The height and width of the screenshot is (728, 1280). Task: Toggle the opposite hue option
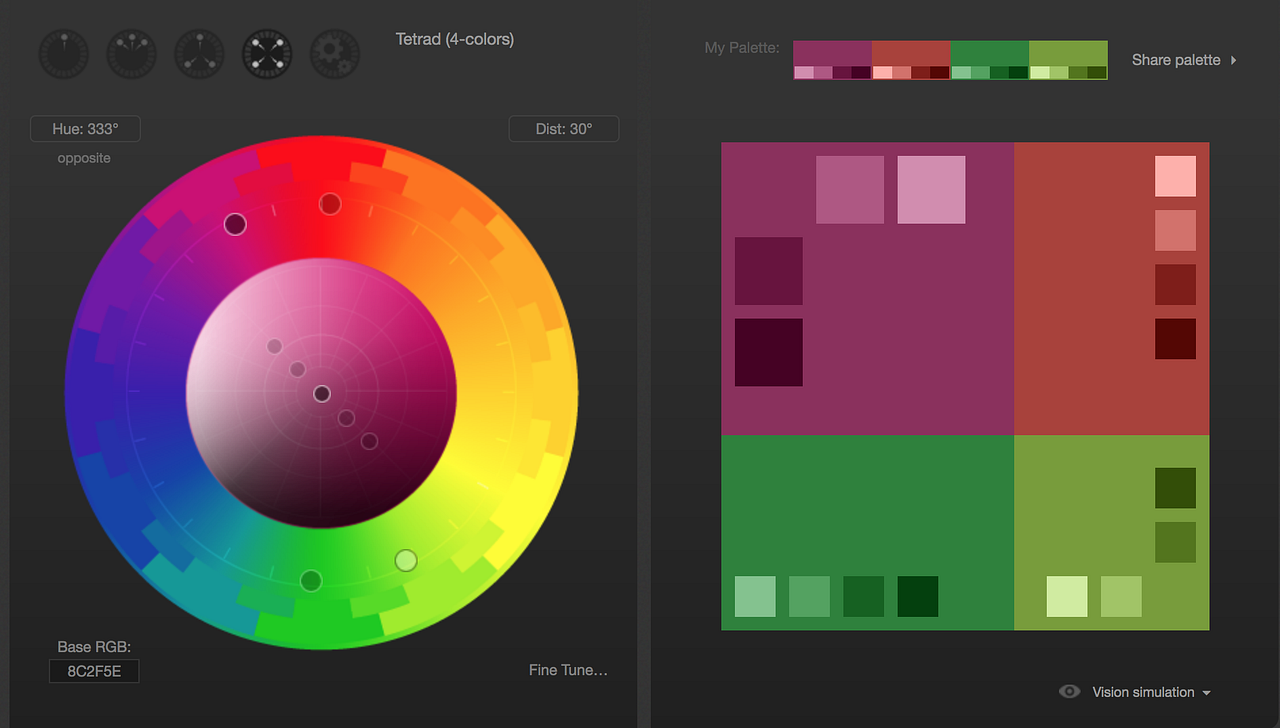point(84,158)
